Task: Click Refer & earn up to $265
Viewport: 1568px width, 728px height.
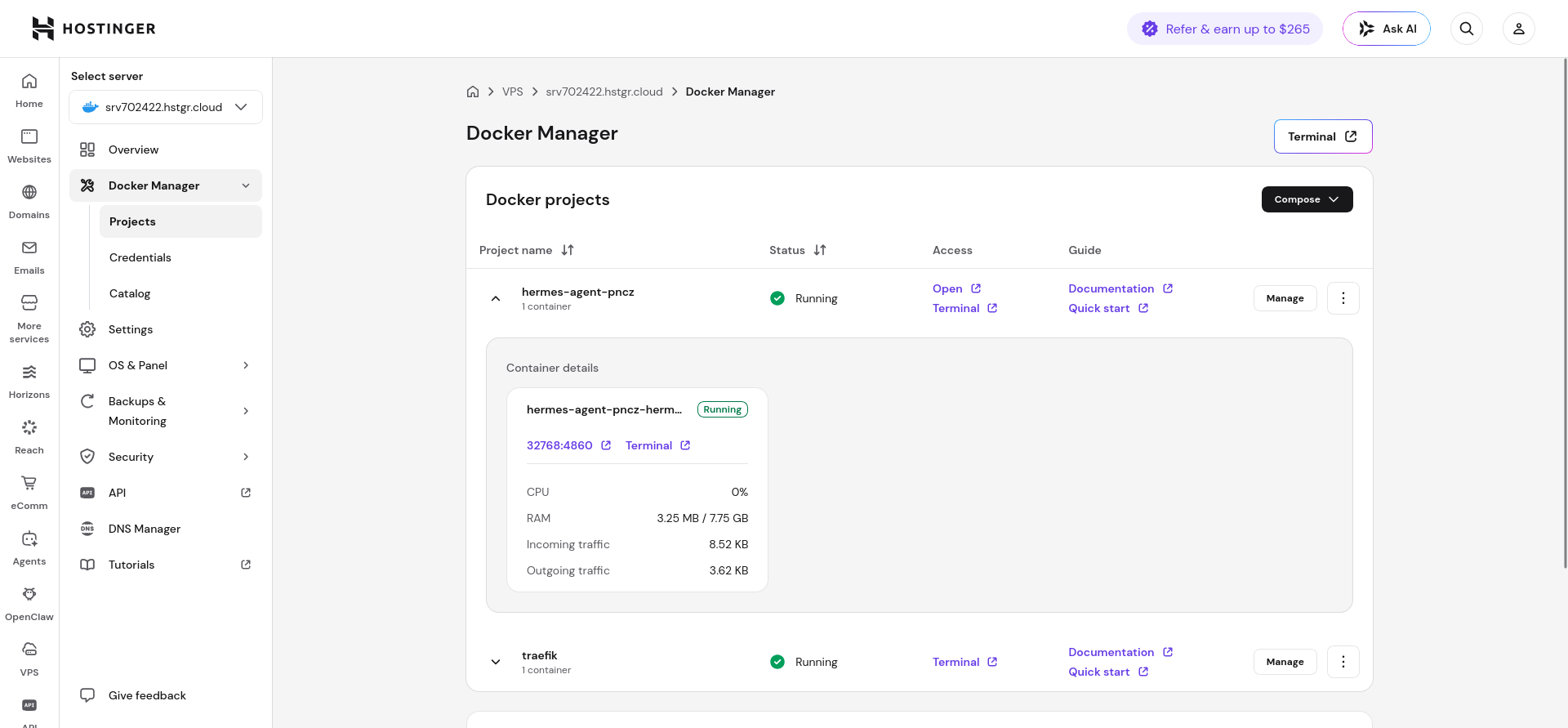Action: 1225,29
